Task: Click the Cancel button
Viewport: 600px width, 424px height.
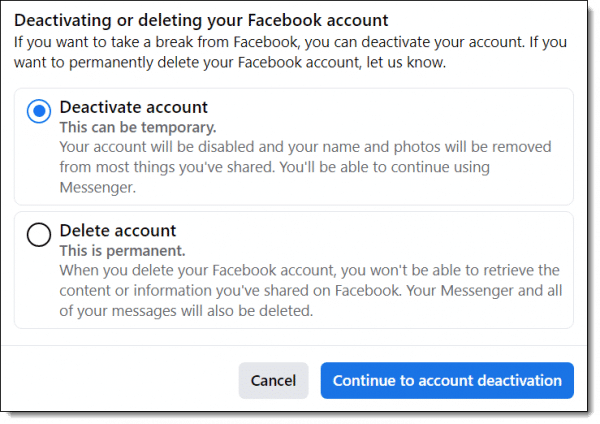Action: (x=273, y=380)
